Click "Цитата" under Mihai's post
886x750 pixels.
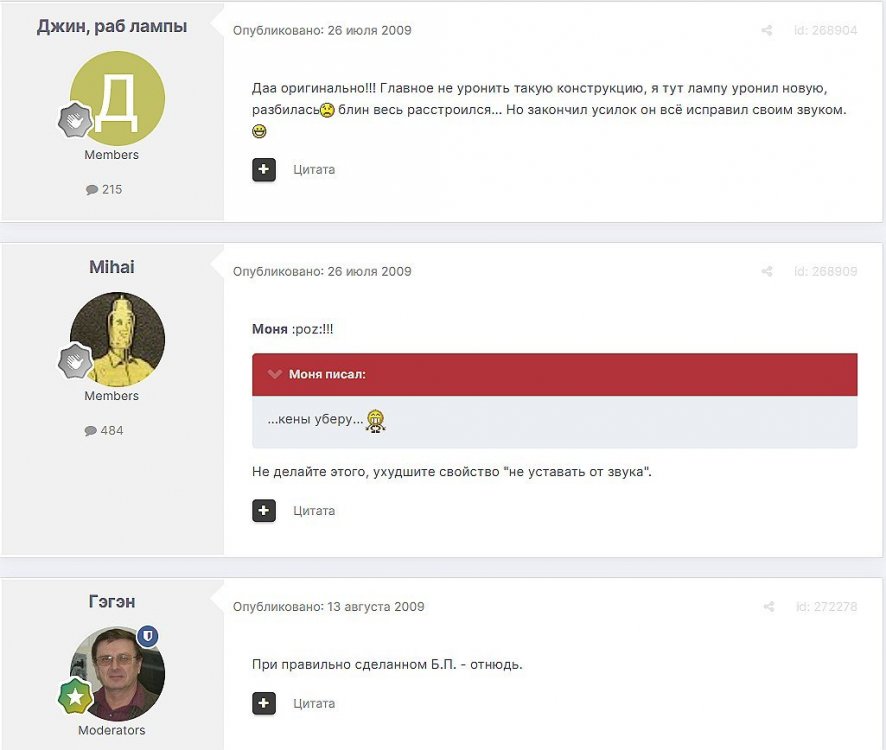tap(314, 511)
